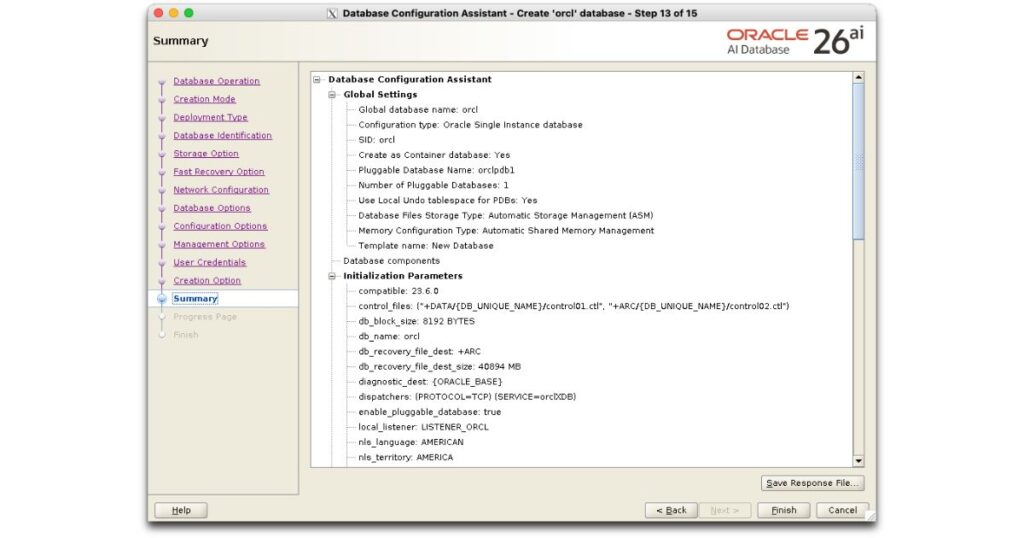This screenshot has width=1024, height=538.
Task: Select the 'SID: orcl' row
Action: pos(376,140)
